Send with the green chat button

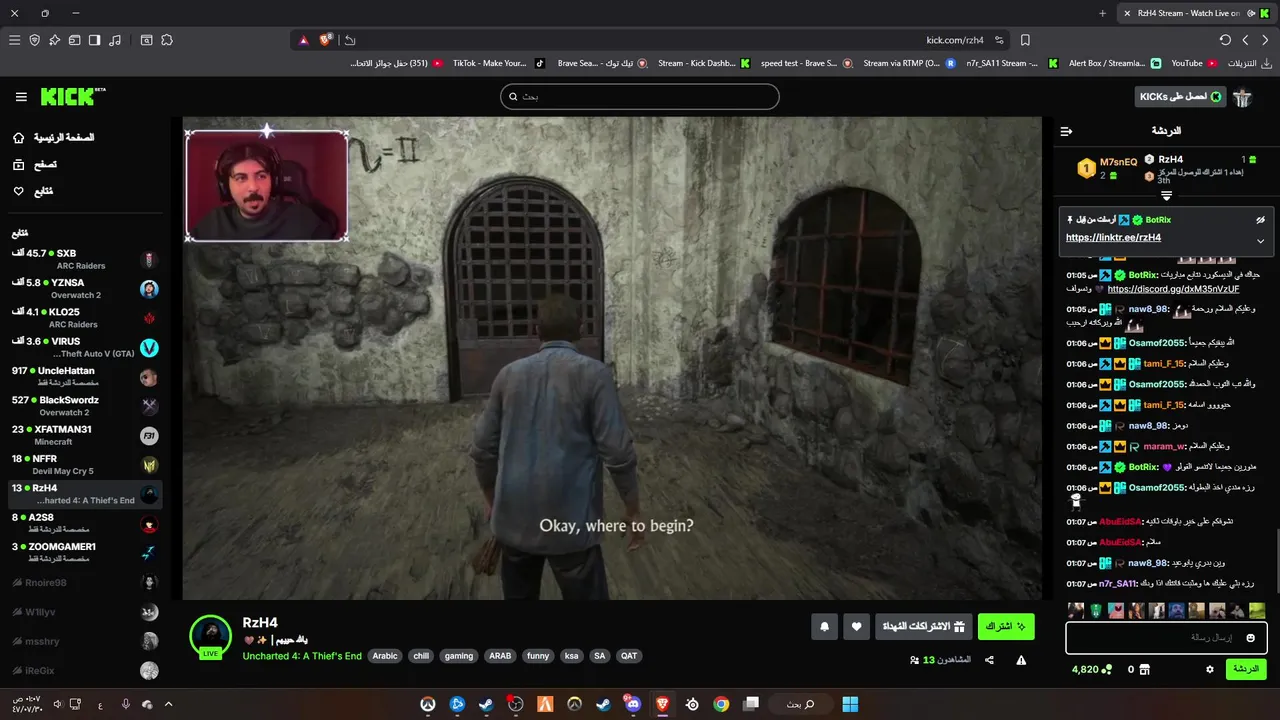pyautogui.click(x=1246, y=669)
